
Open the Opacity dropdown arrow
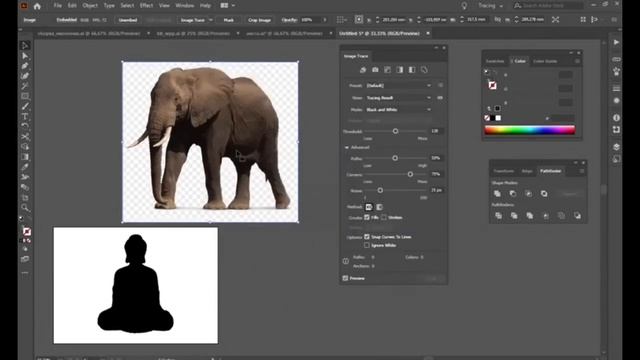click(x=325, y=20)
